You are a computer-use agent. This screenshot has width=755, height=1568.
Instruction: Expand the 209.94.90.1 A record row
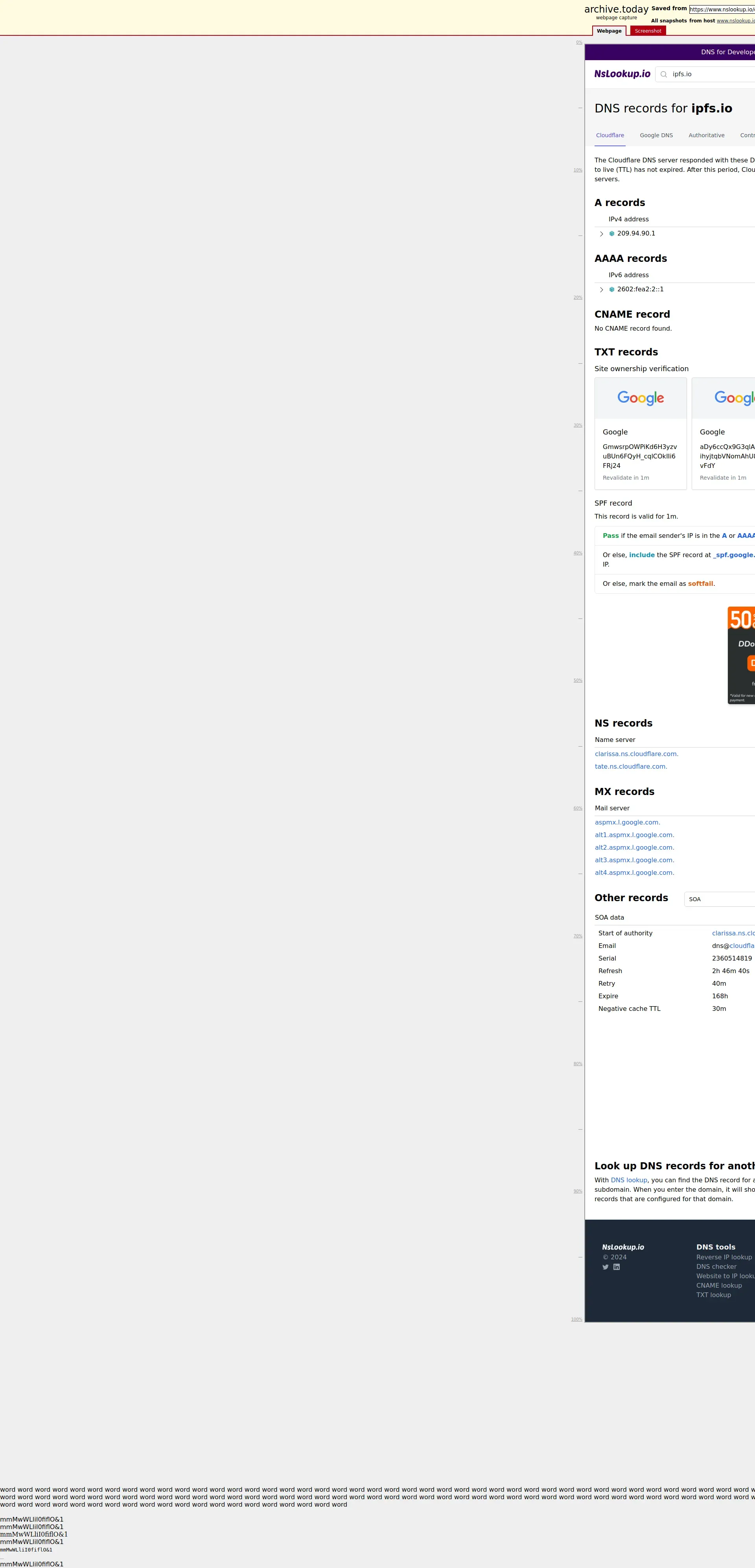tap(602, 234)
